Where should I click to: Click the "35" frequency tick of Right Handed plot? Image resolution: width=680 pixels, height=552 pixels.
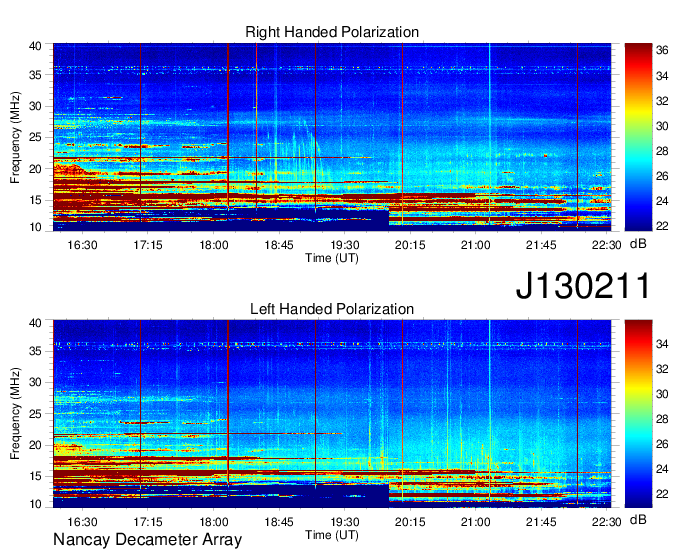(x=35, y=75)
